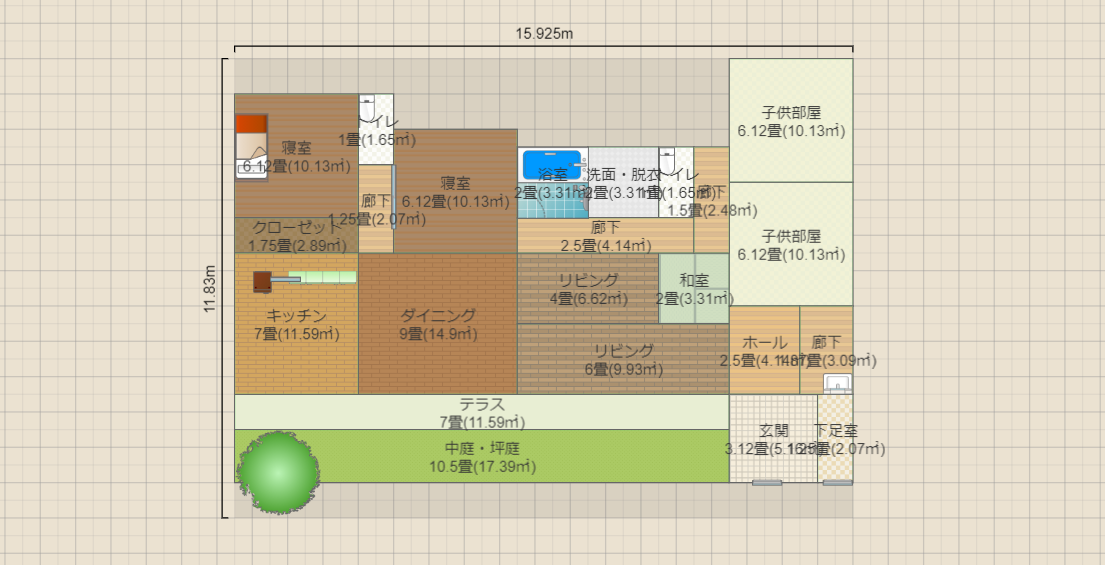Select the ホール 2.5畳 room
Screen dimensions: 1105x565
(x=765, y=350)
